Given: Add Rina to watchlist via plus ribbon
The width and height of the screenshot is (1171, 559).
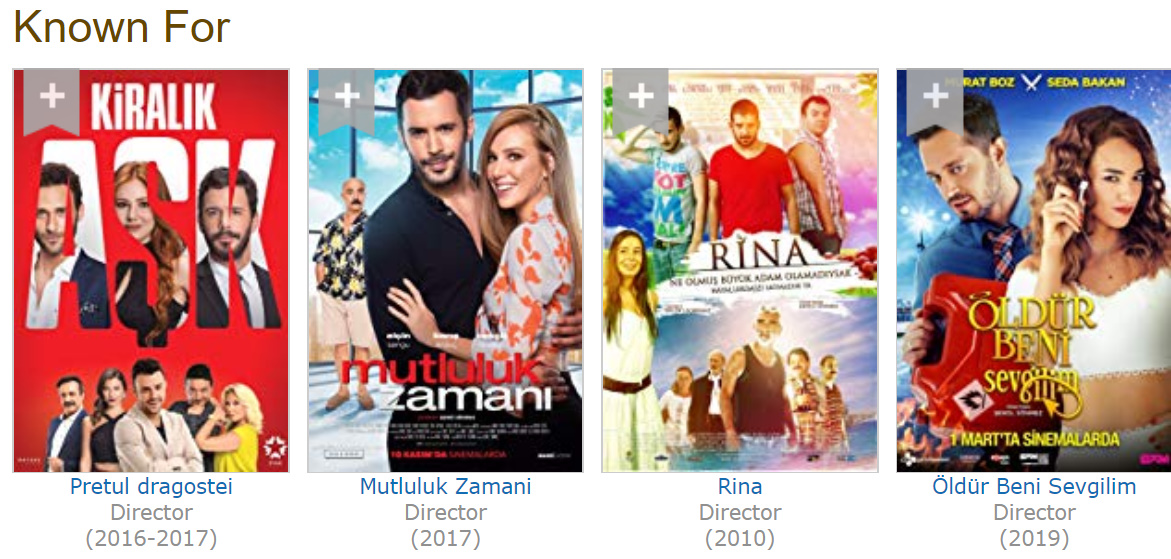Looking at the screenshot, I should pos(641,101).
